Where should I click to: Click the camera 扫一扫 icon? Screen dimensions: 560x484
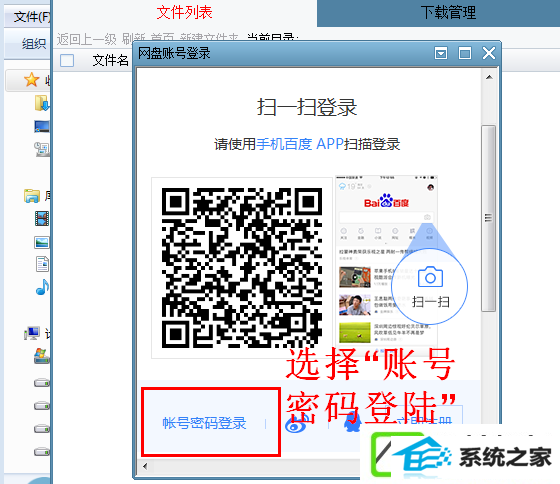pos(430,277)
